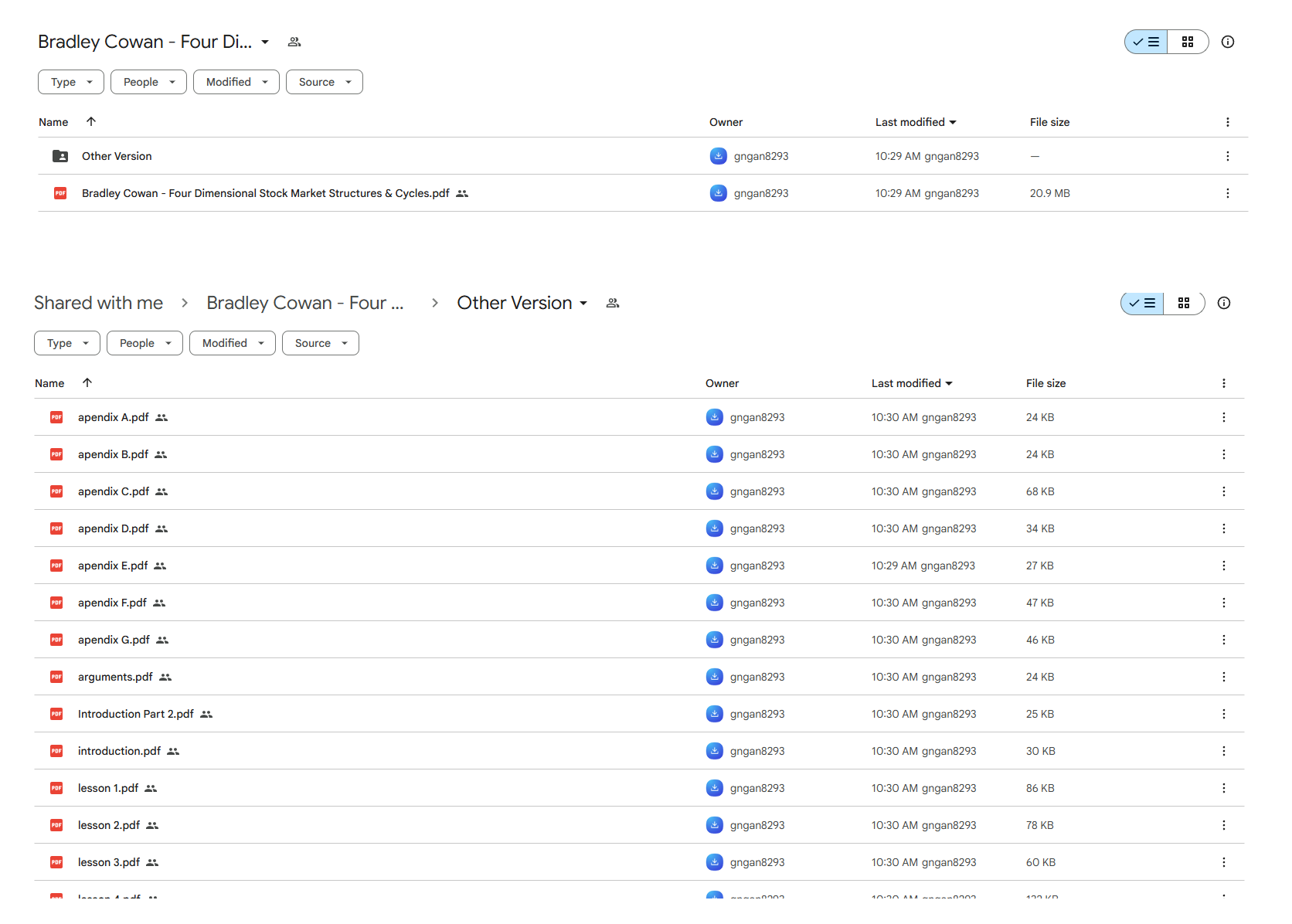The width and height of the screenshot is (1292, 924).
Task: Open the Source filter in upper panel
Action: (325, 82)
